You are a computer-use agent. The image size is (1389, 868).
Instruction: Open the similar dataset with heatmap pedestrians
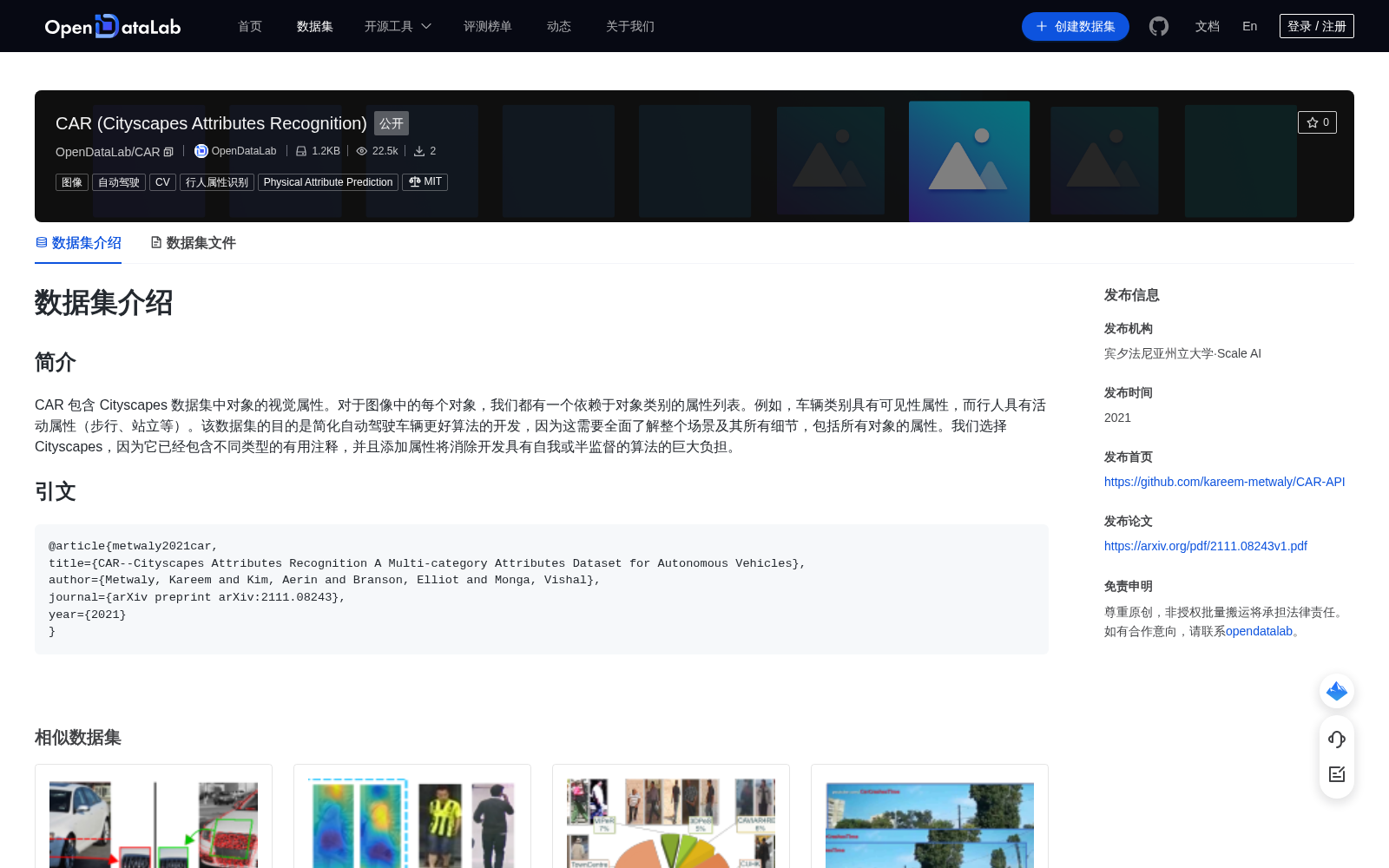click(412, 825)
